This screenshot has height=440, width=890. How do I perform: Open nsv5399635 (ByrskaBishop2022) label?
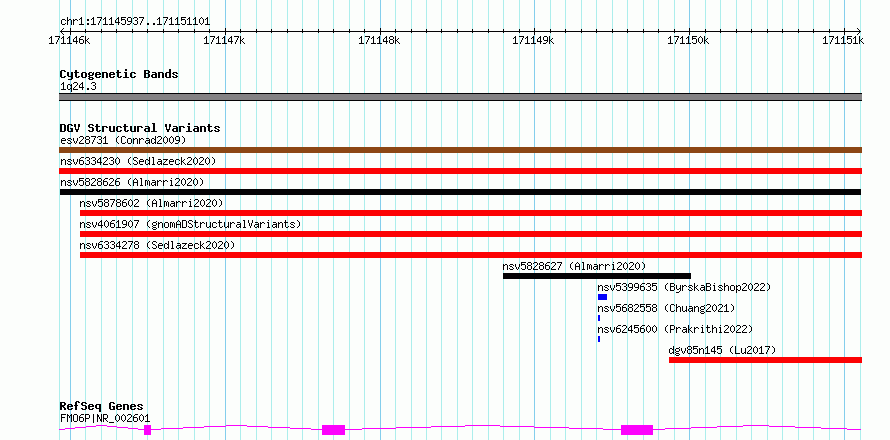pyautogui.click(x=684, y=287)
